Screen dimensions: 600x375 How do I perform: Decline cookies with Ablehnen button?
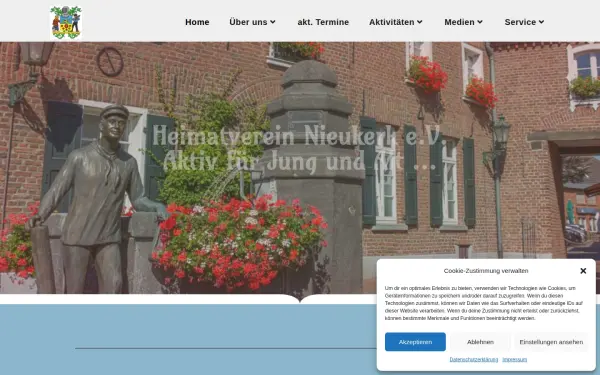(480, 342)
